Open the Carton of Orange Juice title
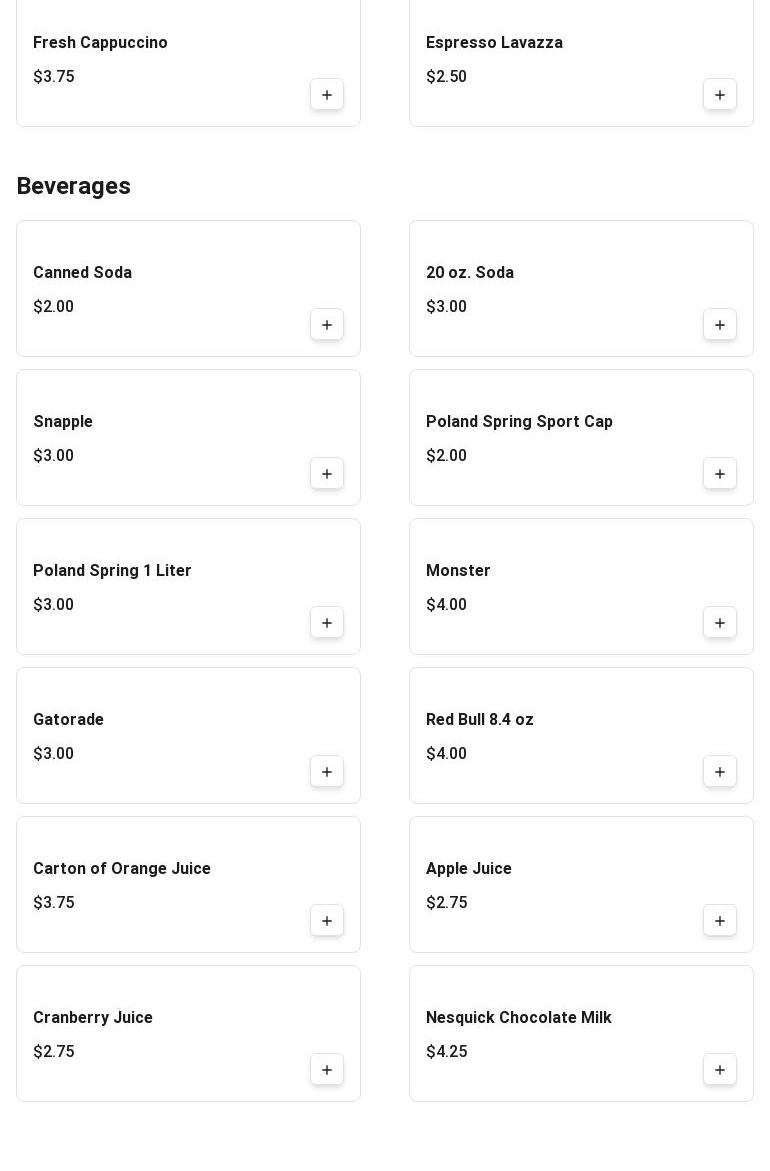Image resolution: width=770 pixels, height=1171 pixels. (x=122, y=869)
